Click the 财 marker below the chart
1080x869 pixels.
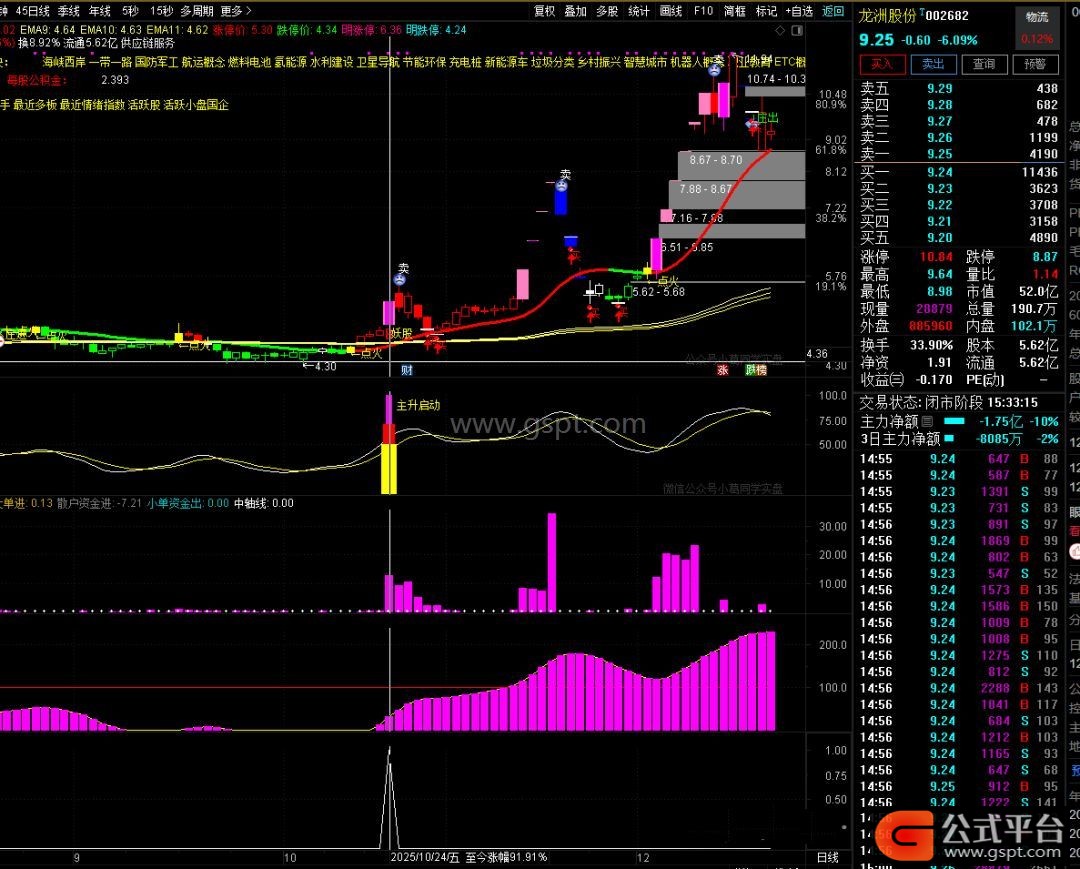(x=407, y=370)
